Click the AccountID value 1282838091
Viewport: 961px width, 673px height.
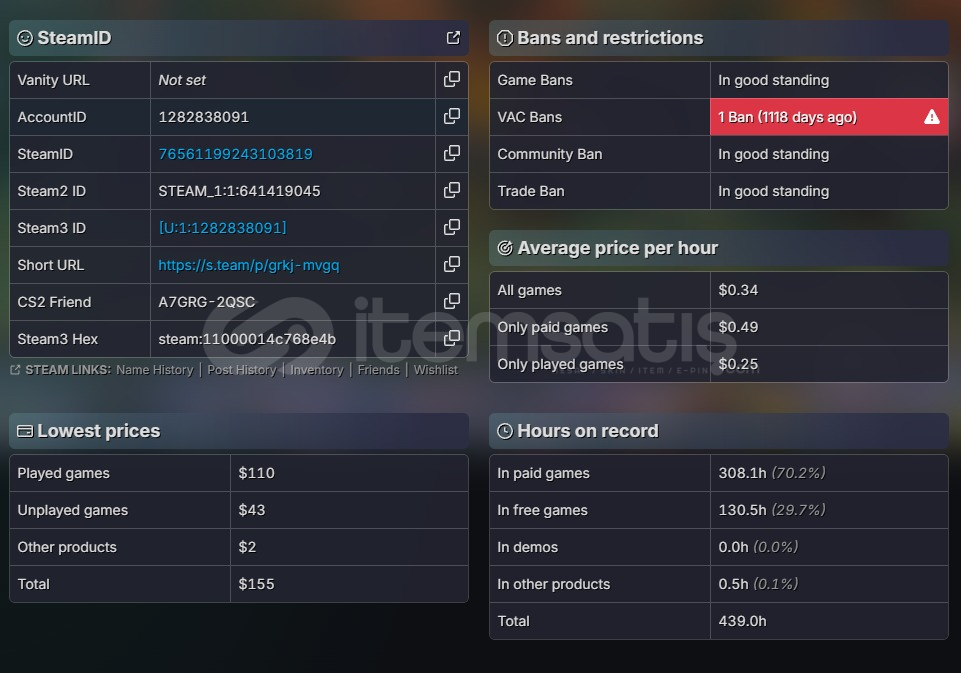click(203, 117)
